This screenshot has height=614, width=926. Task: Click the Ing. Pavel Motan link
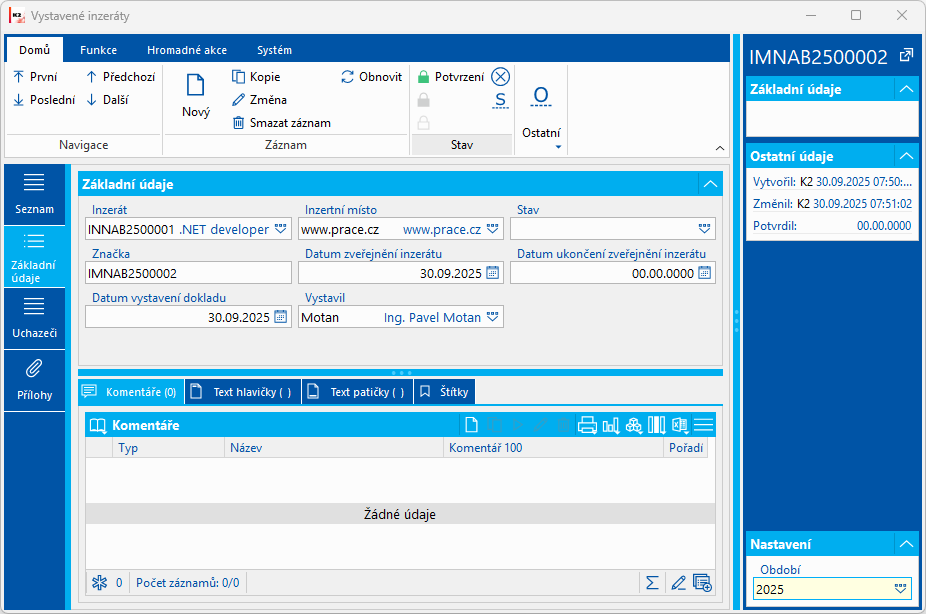point(432,317)
